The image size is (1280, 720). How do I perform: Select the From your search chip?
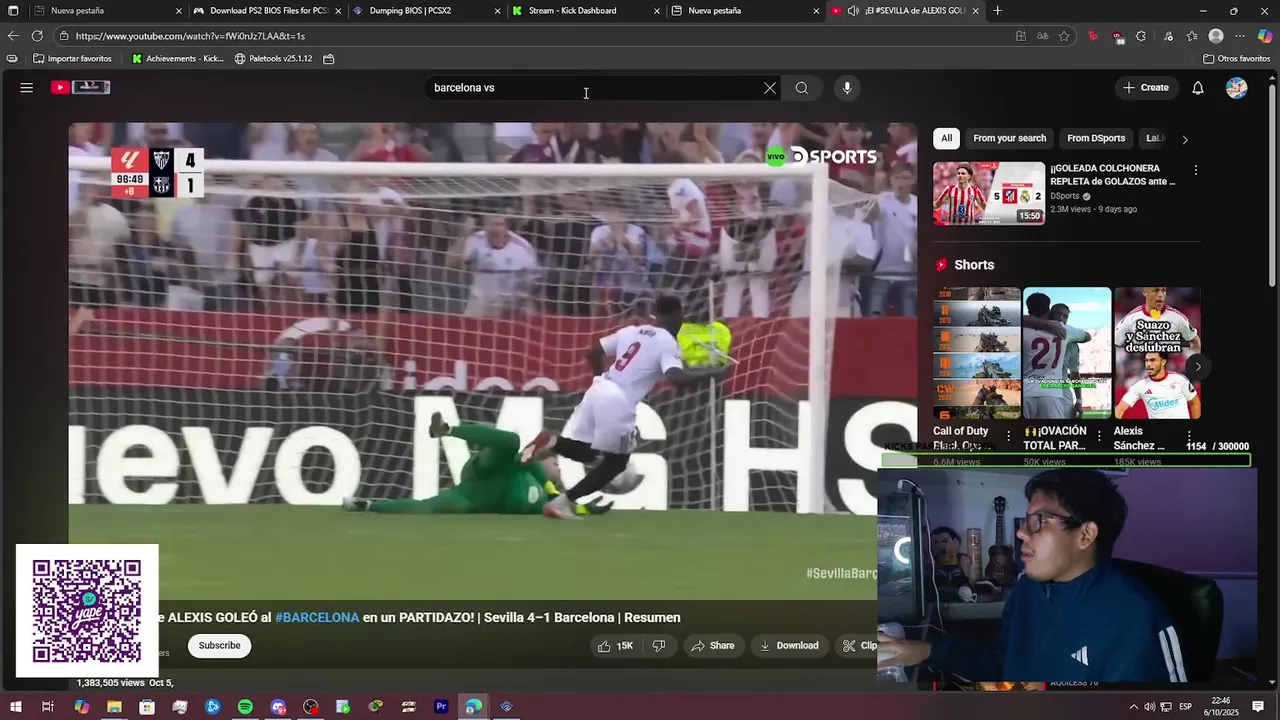pyautogui.click(x=1009, y=139)
